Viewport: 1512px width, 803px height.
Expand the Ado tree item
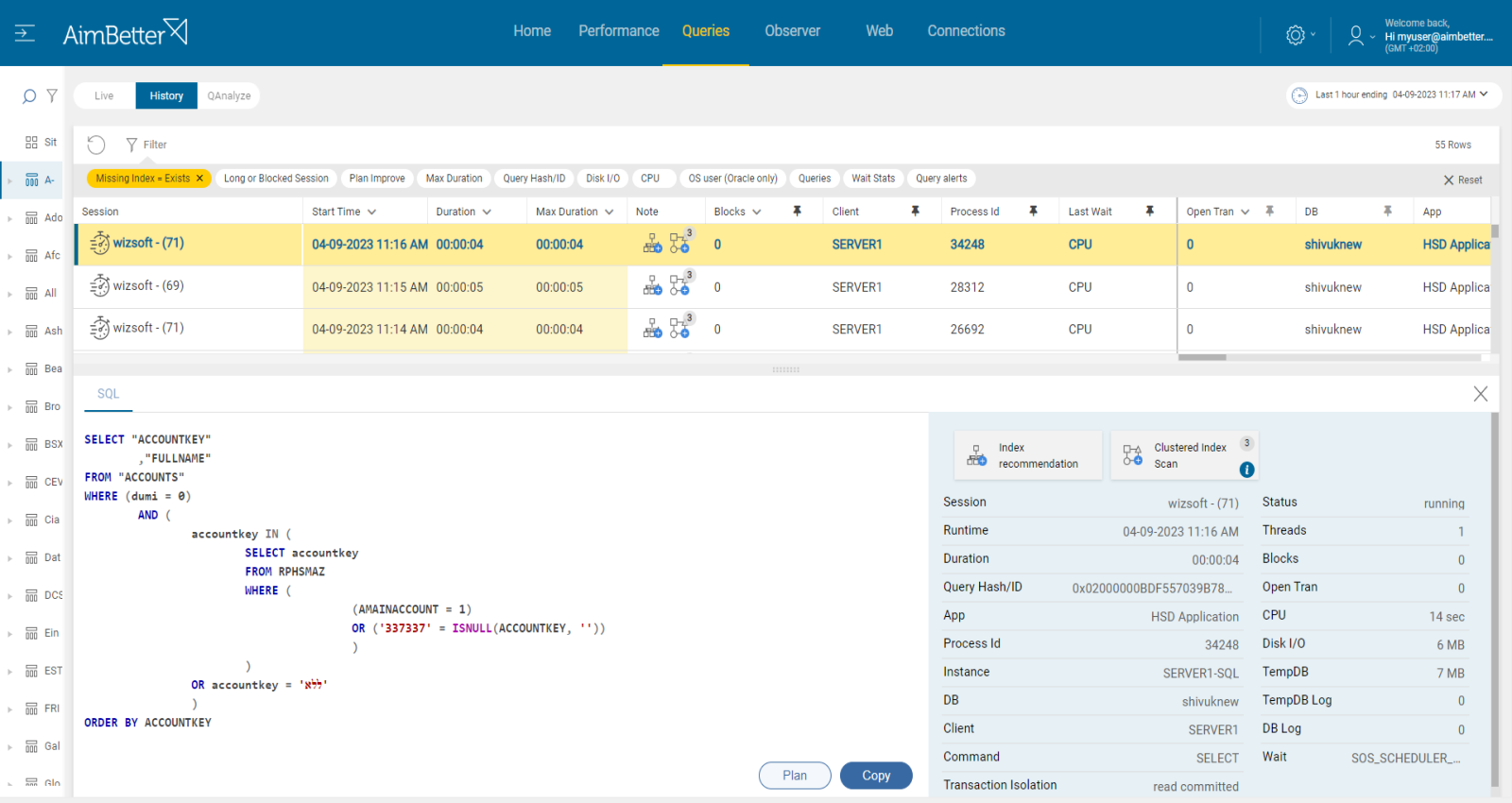(x=9, y=218)
